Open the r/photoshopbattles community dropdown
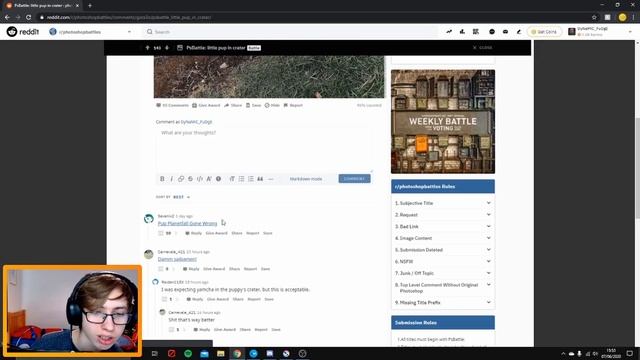 pyautogui.click(x=91, y=31)
